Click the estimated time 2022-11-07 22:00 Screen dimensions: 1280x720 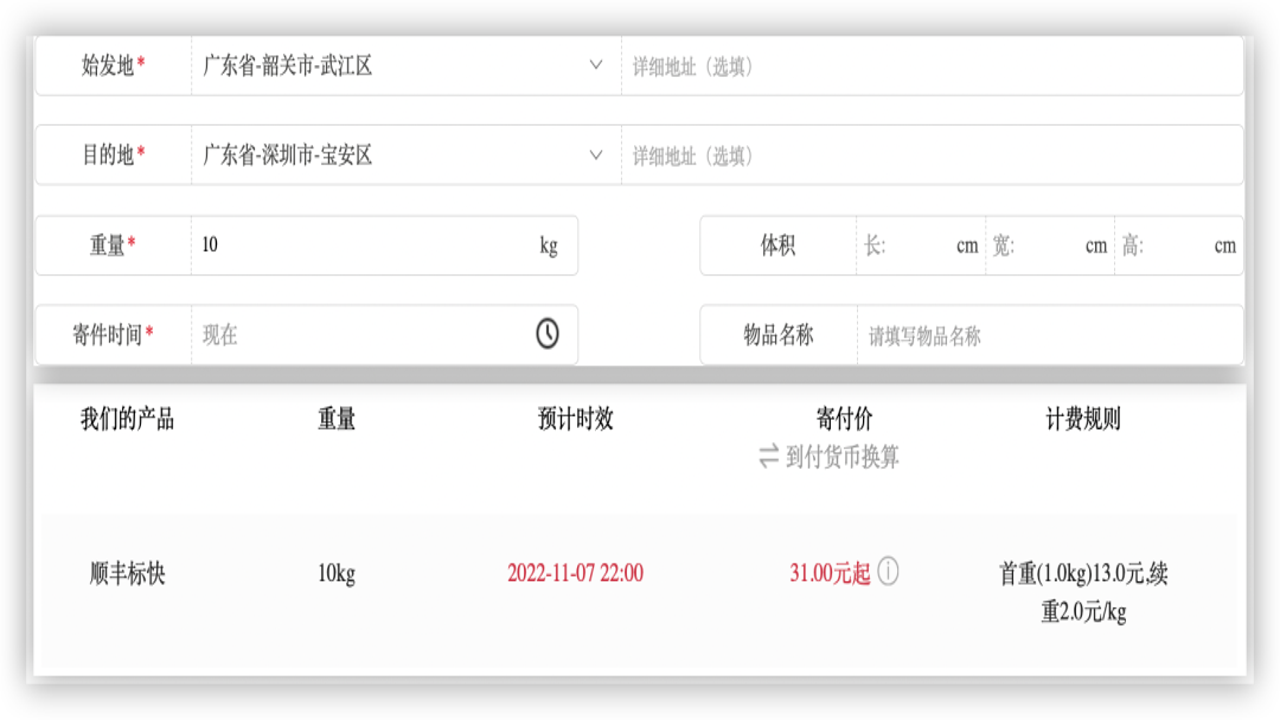575,573
